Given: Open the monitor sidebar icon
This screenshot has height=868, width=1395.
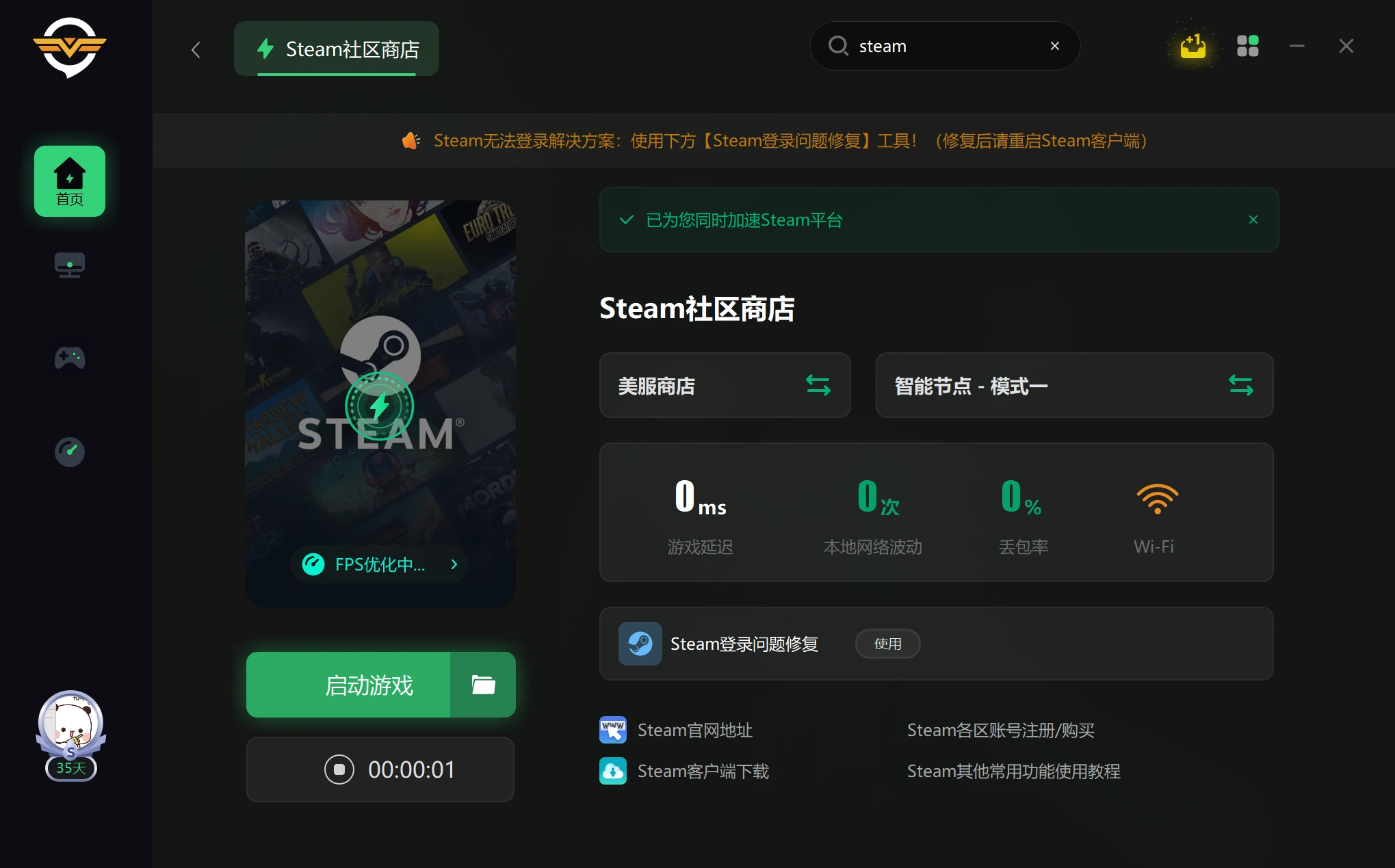Looking at the screenshot, I should click(x=70, y=265).
